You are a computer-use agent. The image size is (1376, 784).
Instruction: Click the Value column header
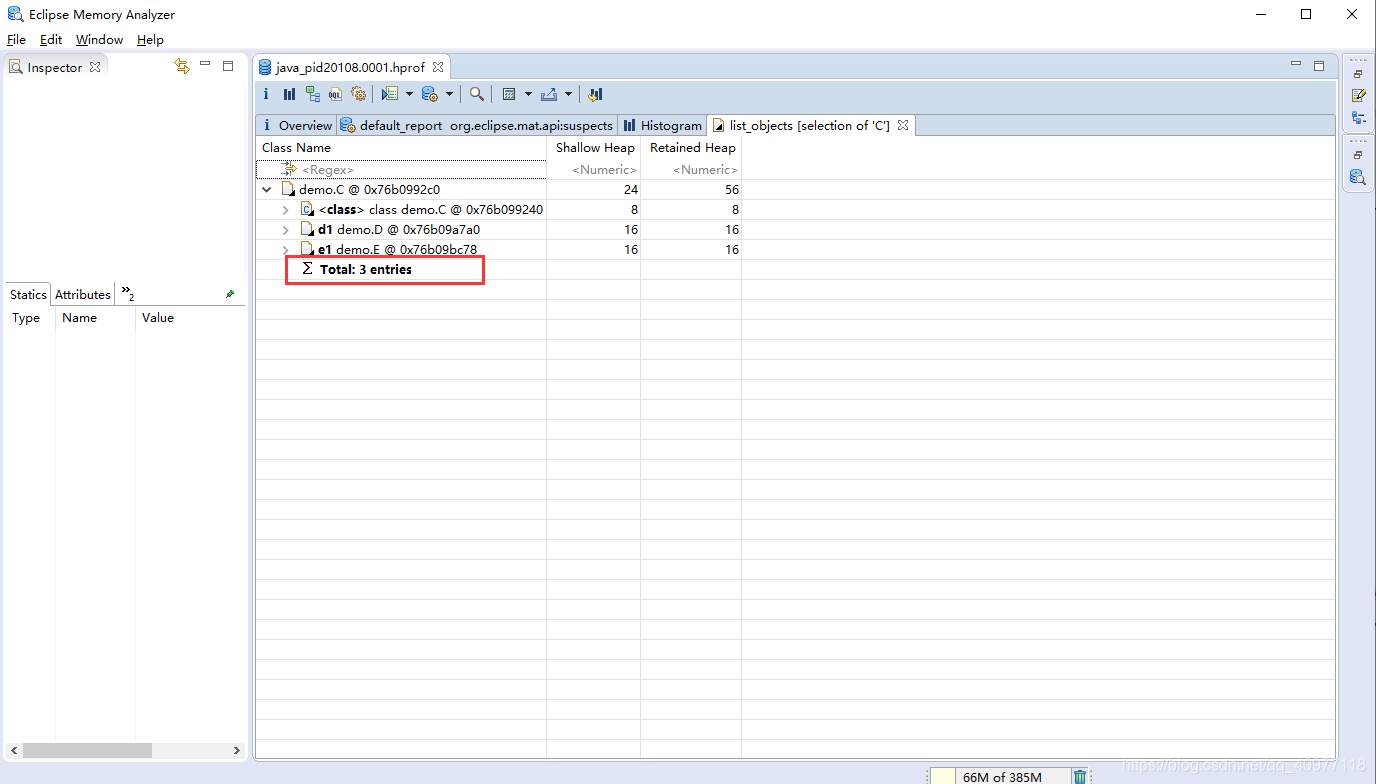[190, 317]
